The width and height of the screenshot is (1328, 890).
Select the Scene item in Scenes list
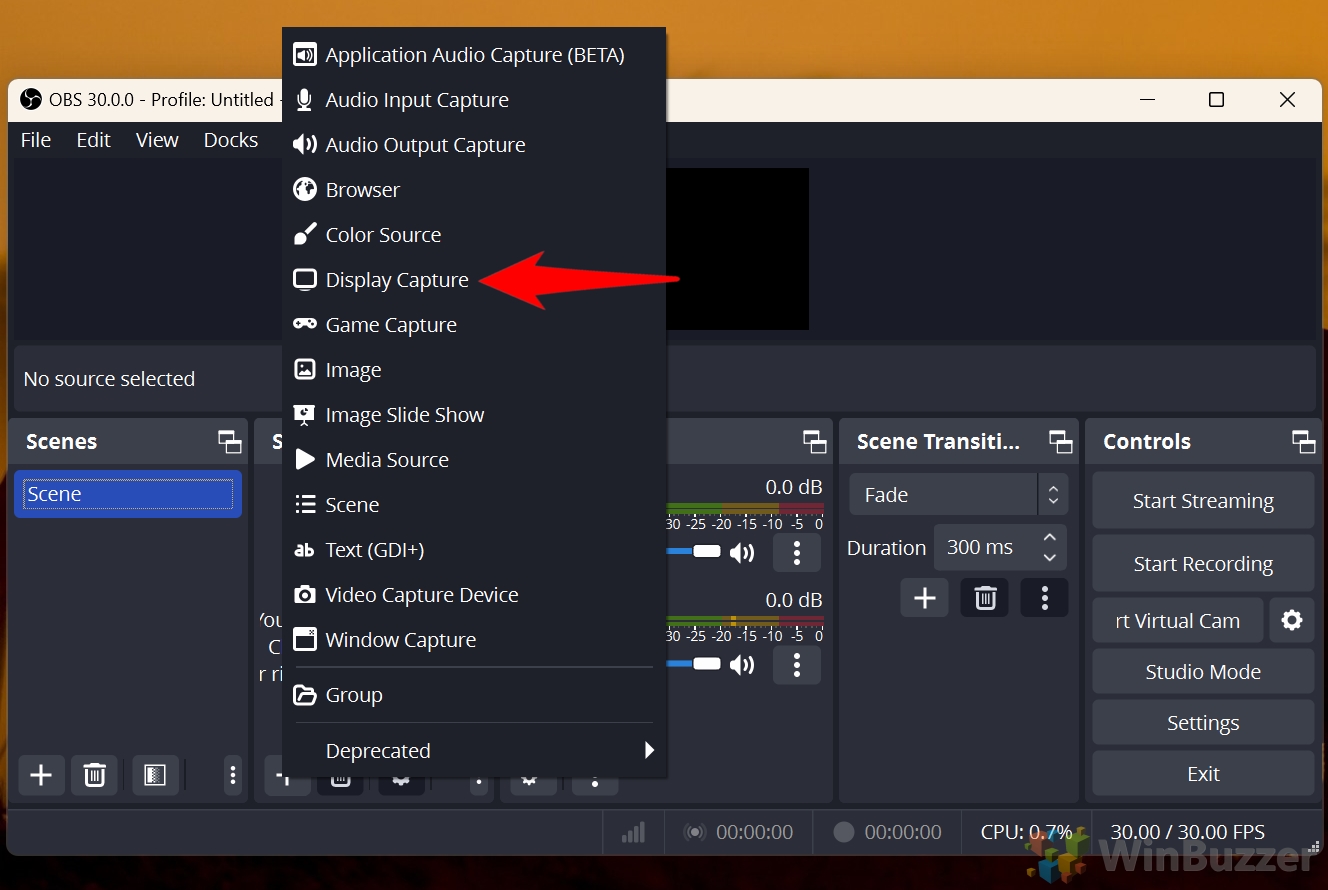[128, 494]
